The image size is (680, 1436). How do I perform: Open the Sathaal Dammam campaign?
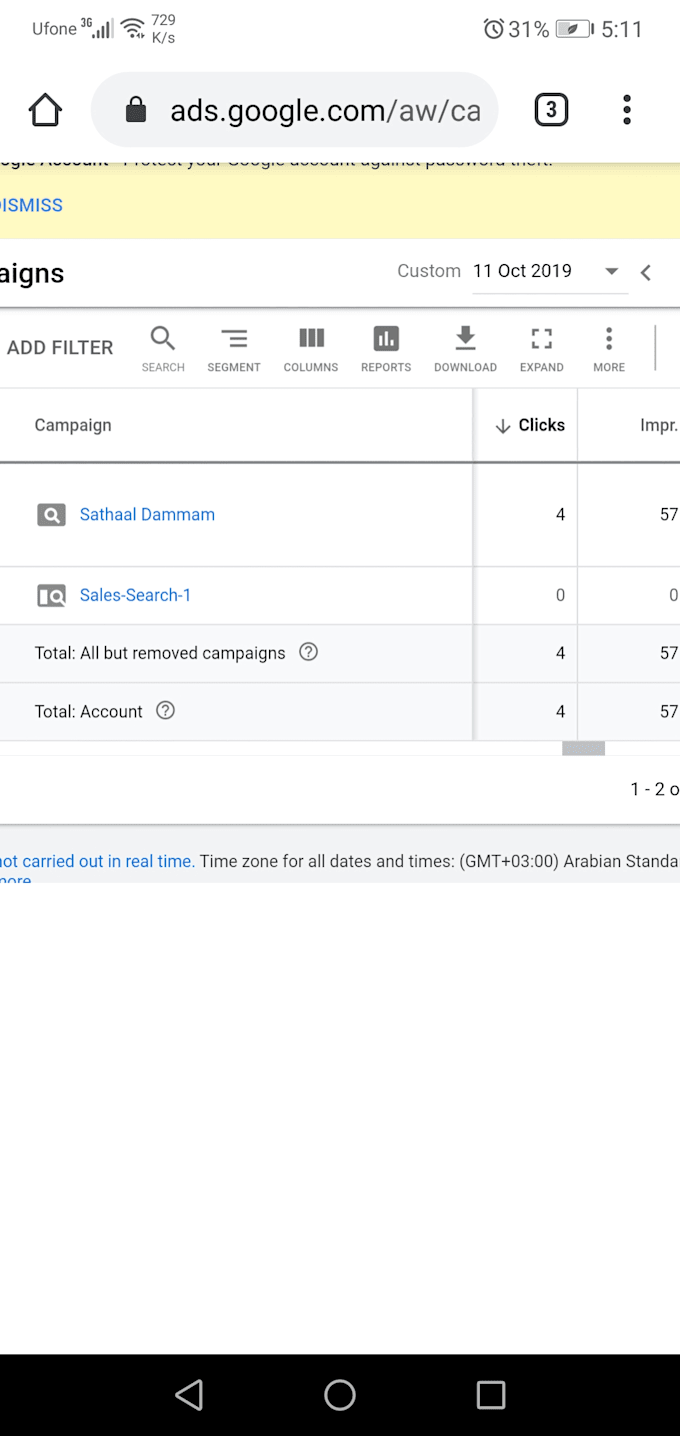tap(147, 515)
